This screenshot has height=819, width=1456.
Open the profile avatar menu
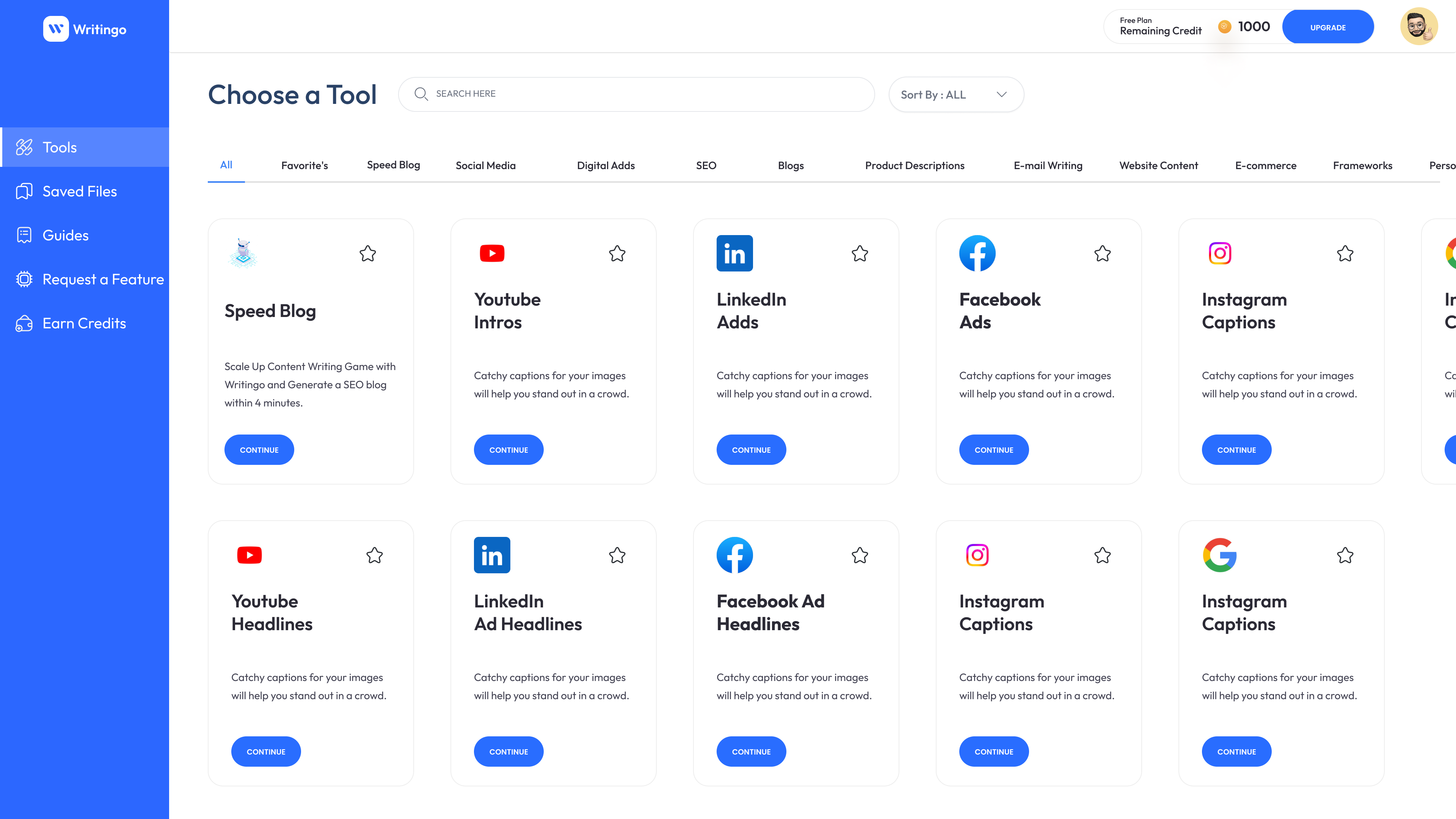pos(1419,25)
